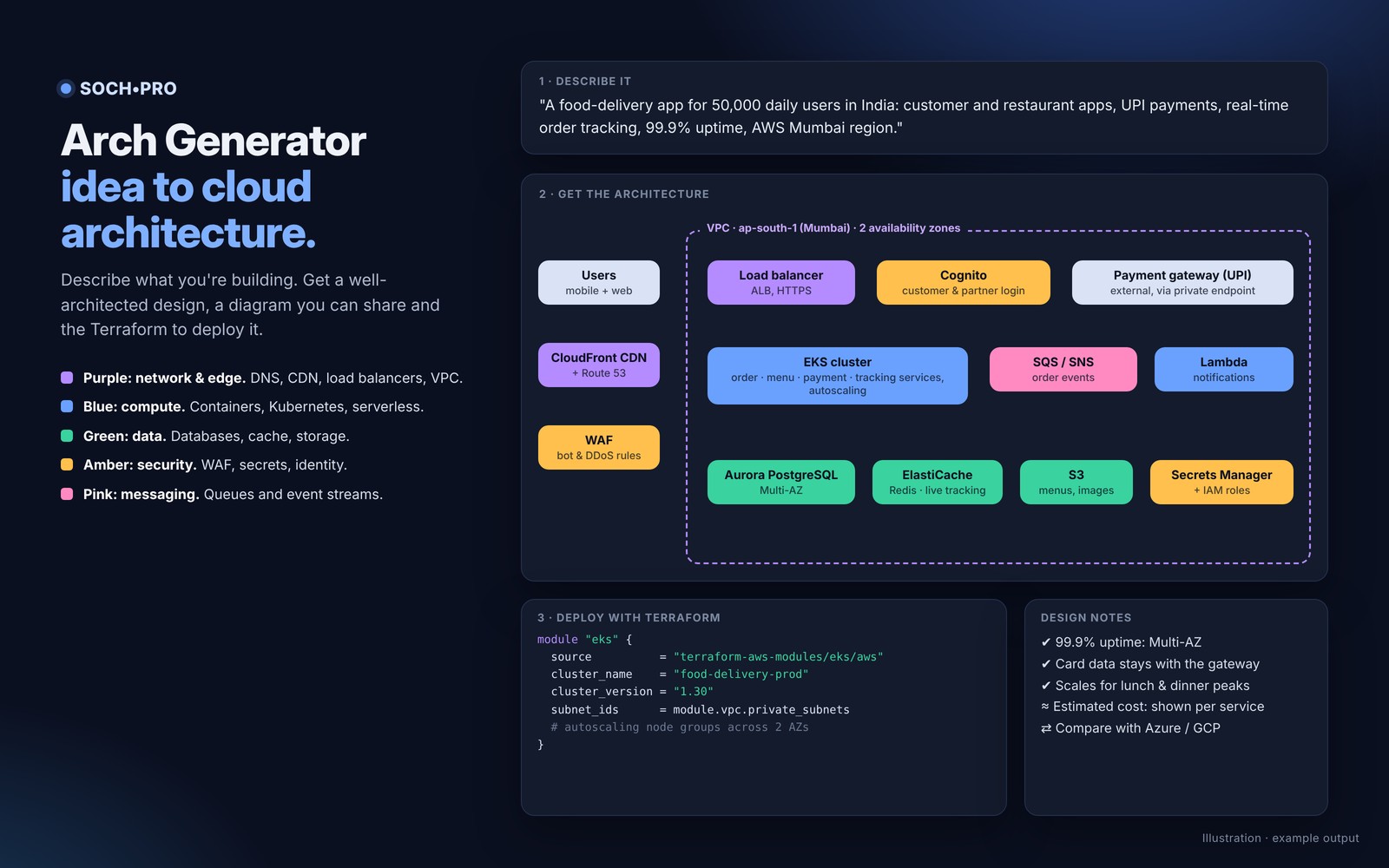Click the cluster_version "1.30" value

click(x=693, y=692)
